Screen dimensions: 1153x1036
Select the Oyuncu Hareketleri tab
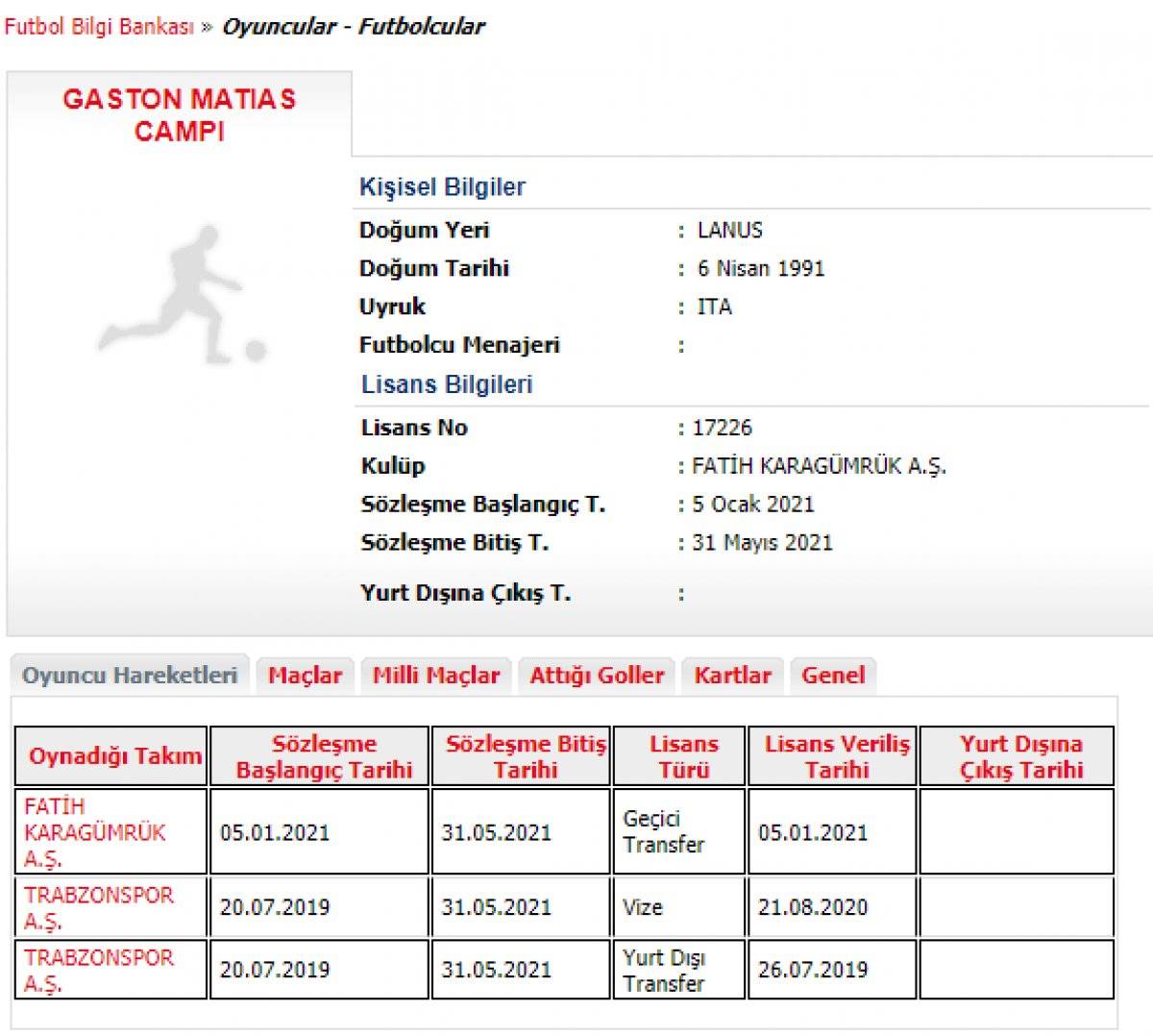pyautogui.click(x=130, y=676)
